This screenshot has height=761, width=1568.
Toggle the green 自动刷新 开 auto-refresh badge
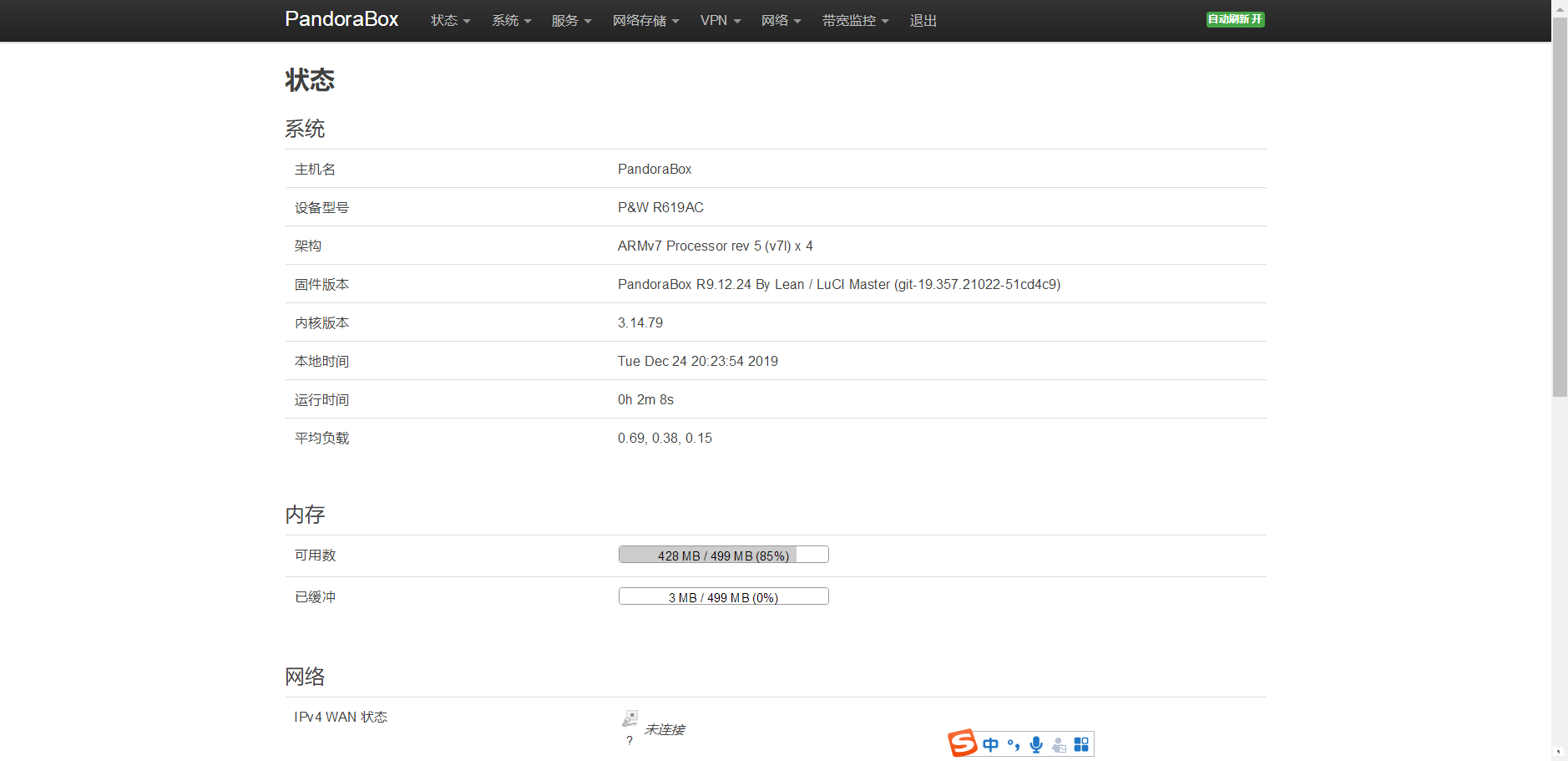pos(1235,19)
